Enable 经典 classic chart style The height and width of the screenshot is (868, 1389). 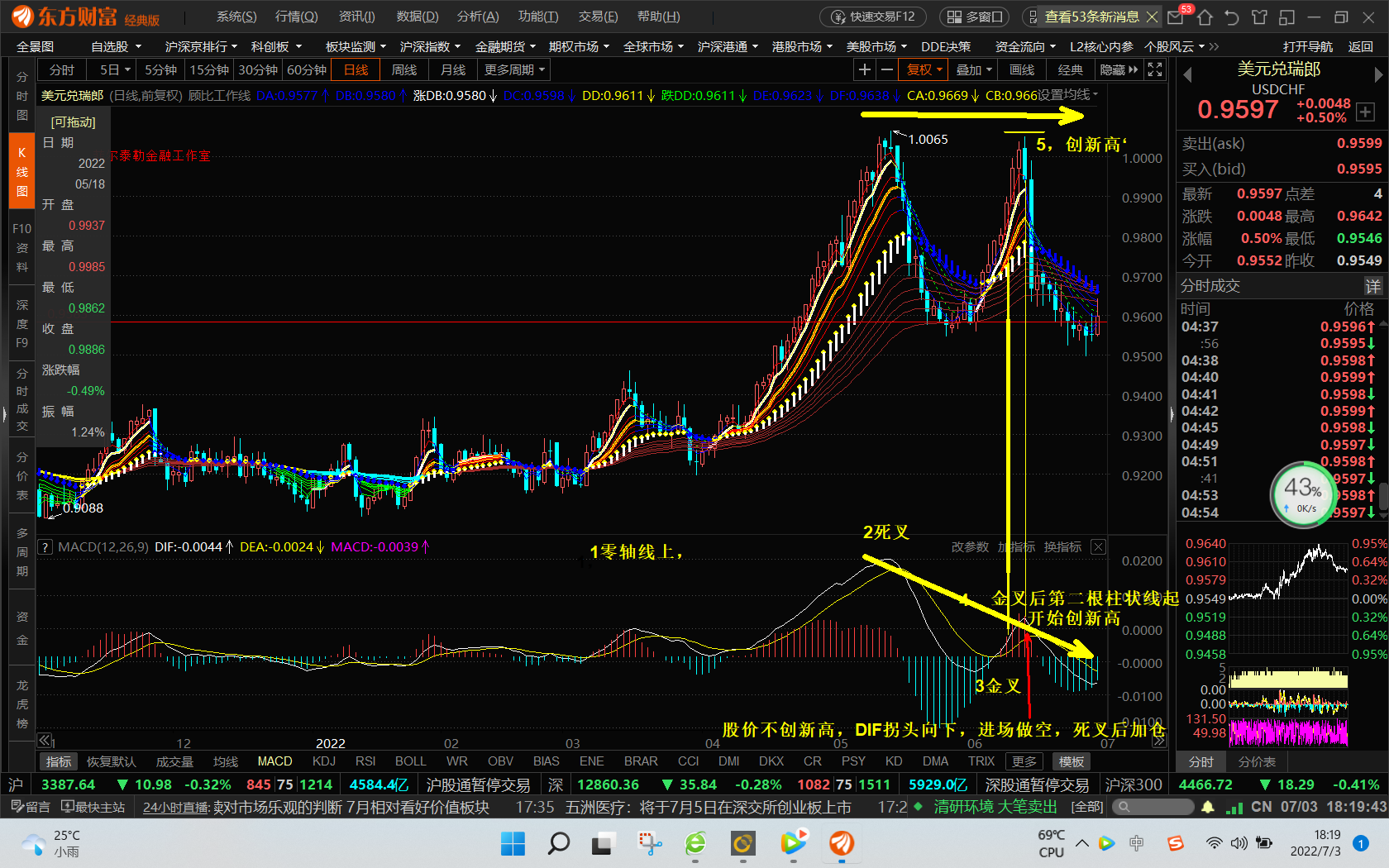pyautogui.click(x=1070, y=69)
